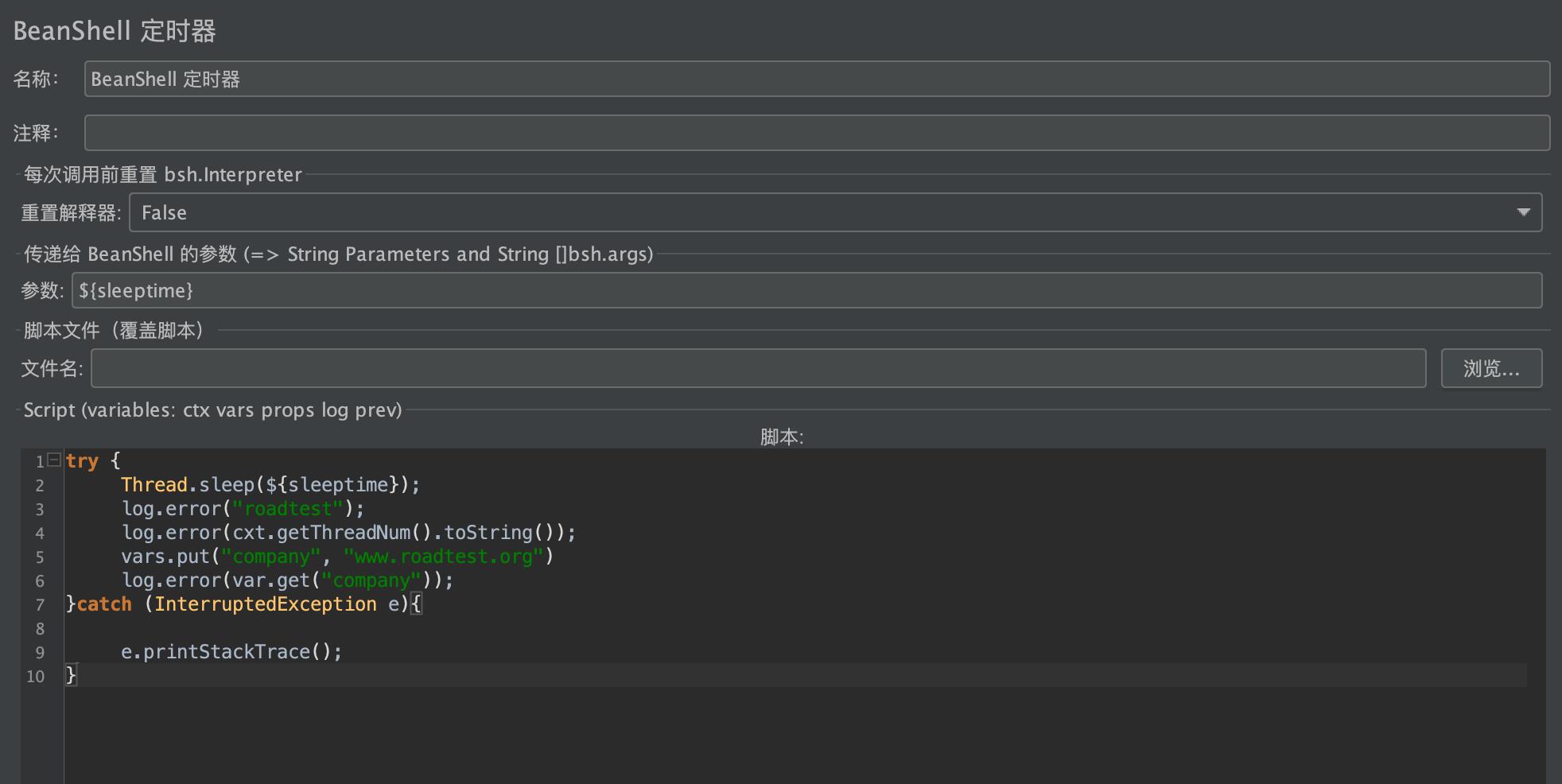Click the Thread.sleep(${sleeptime}); code line
This screenshot has height=784, width=1562.
click(270, 484)
